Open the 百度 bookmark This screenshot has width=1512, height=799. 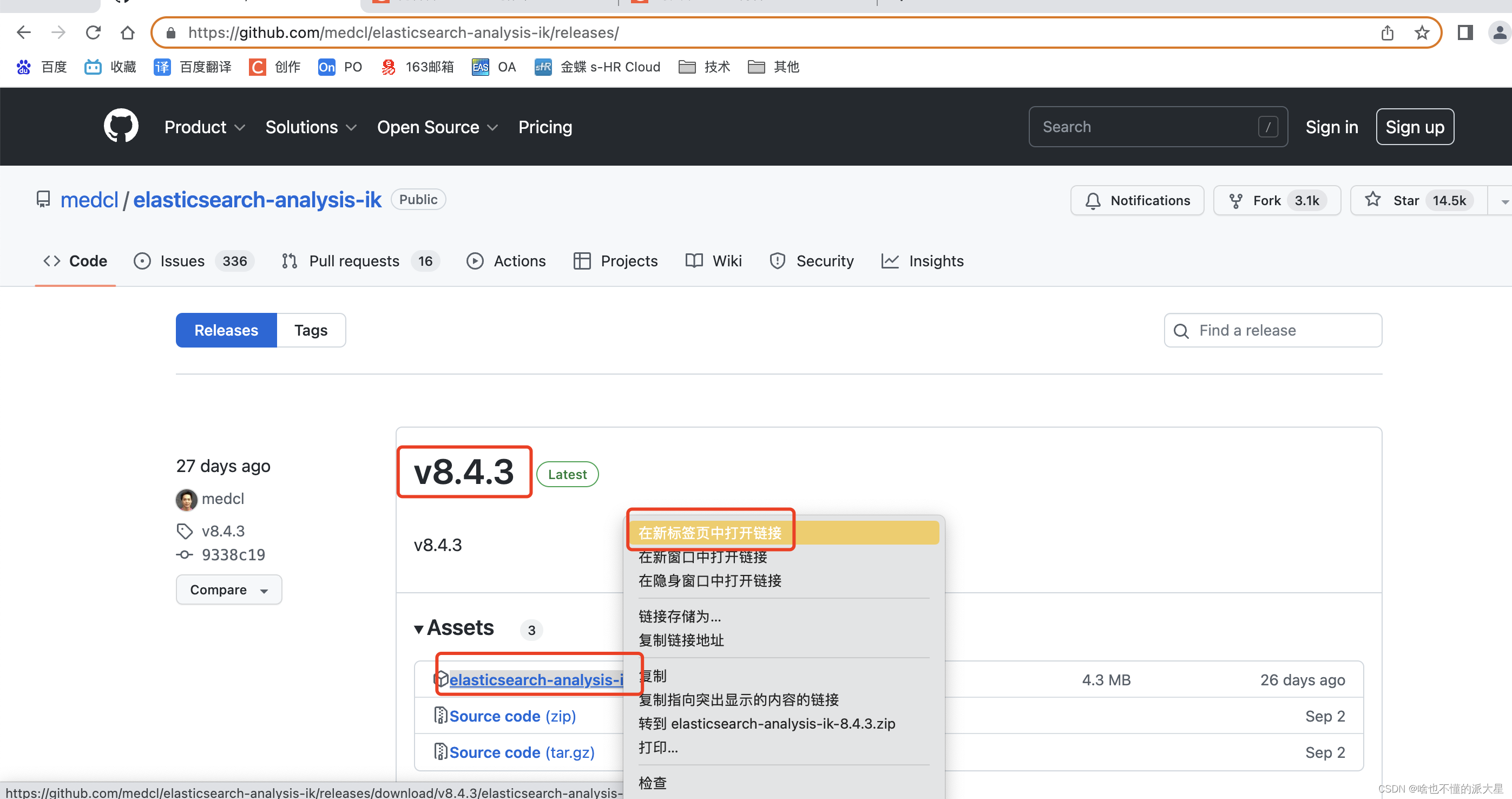(41, 67)
